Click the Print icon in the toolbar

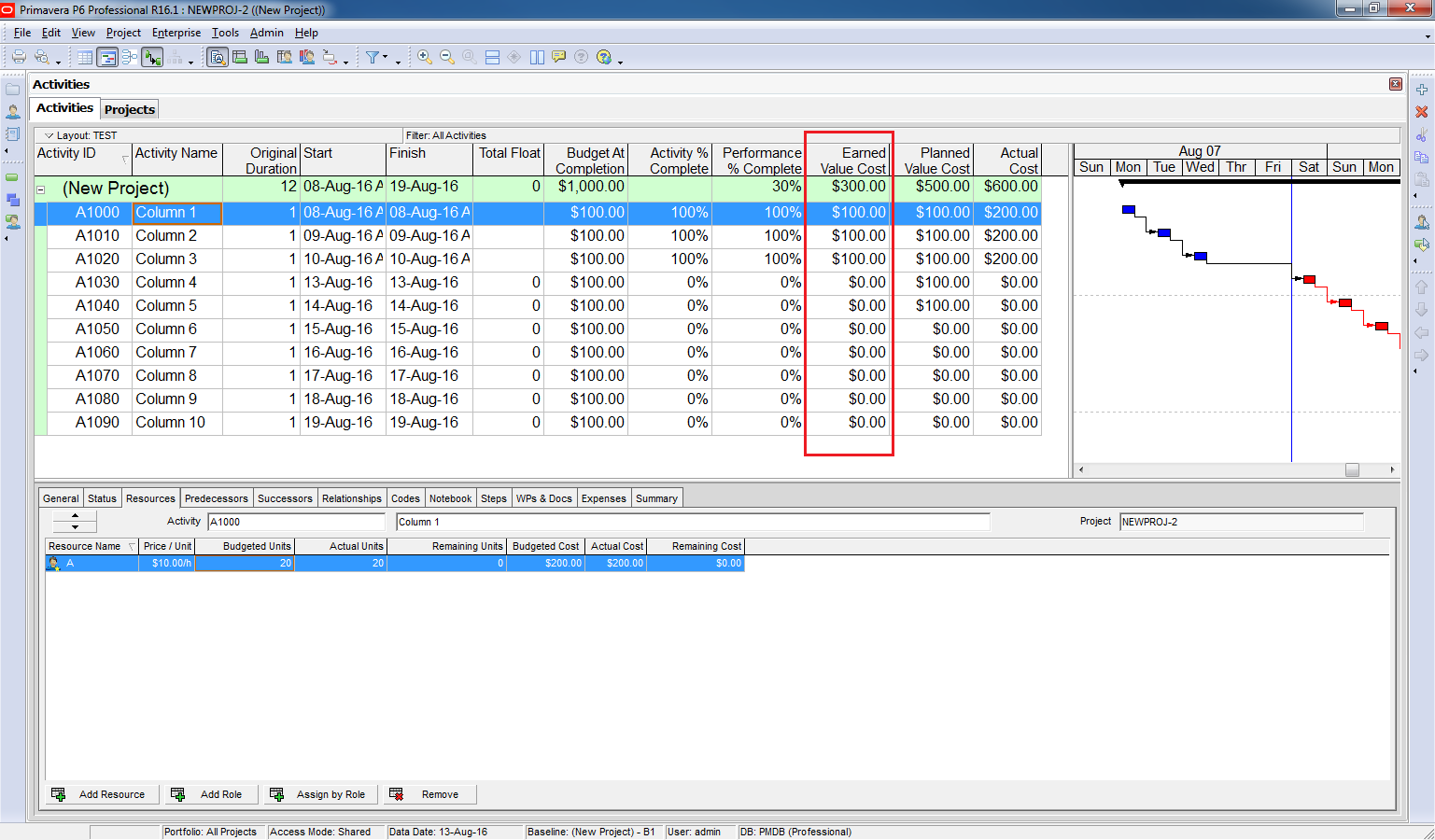pyautogui.click(x=18, y=58)
